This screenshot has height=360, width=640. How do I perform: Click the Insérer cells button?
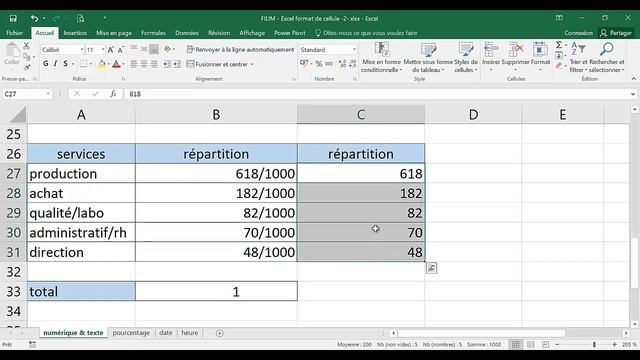(x=491, y=57)
